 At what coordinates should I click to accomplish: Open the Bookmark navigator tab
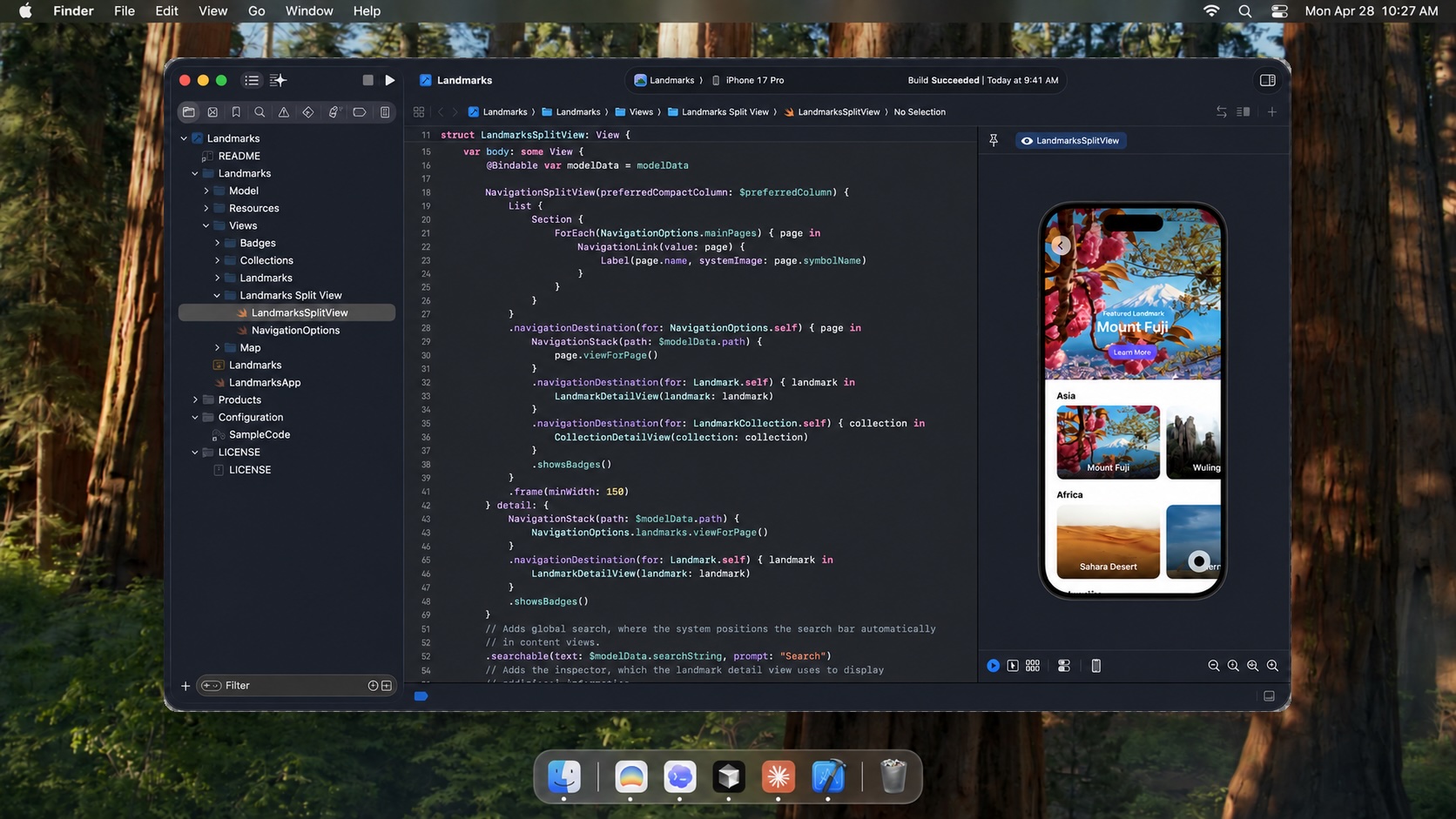pos(236,112)
